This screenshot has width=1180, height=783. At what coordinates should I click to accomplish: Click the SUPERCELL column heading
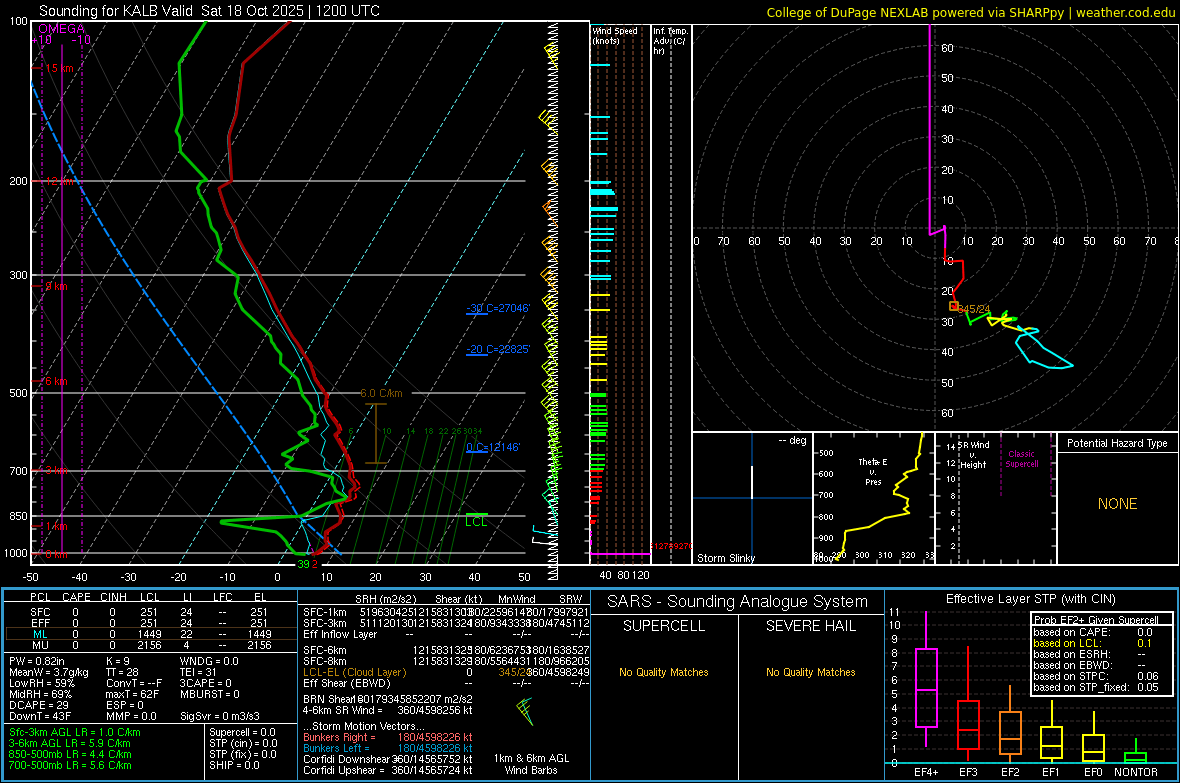point(664,626)
